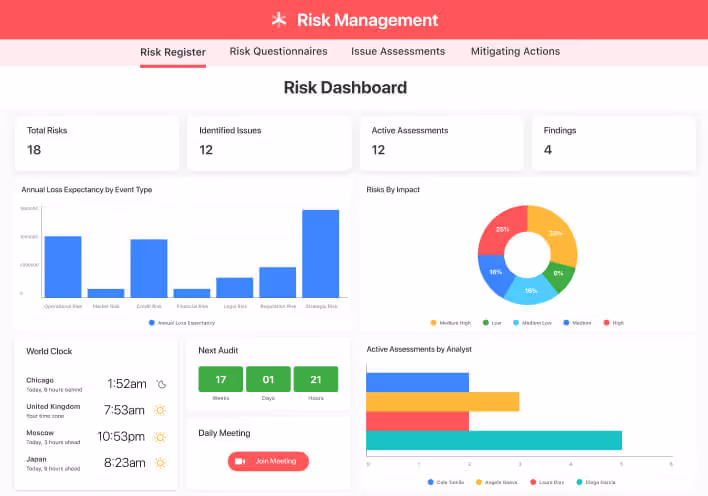Click the video camera icon in Join Meeting
Viewport: 708px width, 496px height.
240,461
